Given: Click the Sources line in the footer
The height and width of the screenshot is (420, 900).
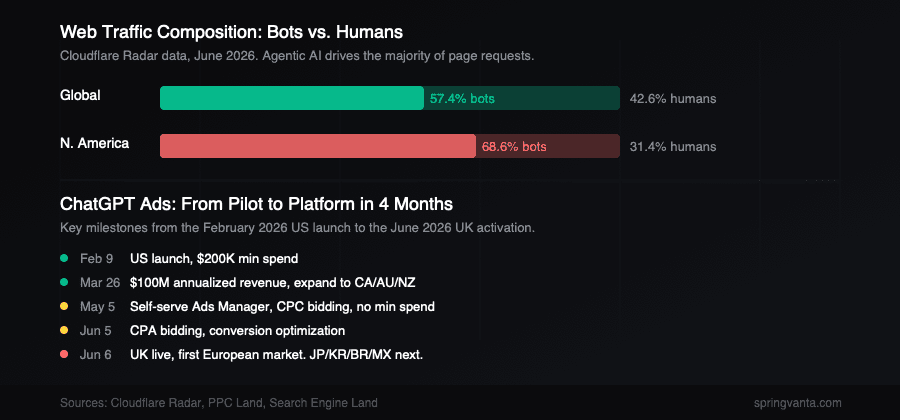Looking at the screenshot, I should tap(219, 403).
